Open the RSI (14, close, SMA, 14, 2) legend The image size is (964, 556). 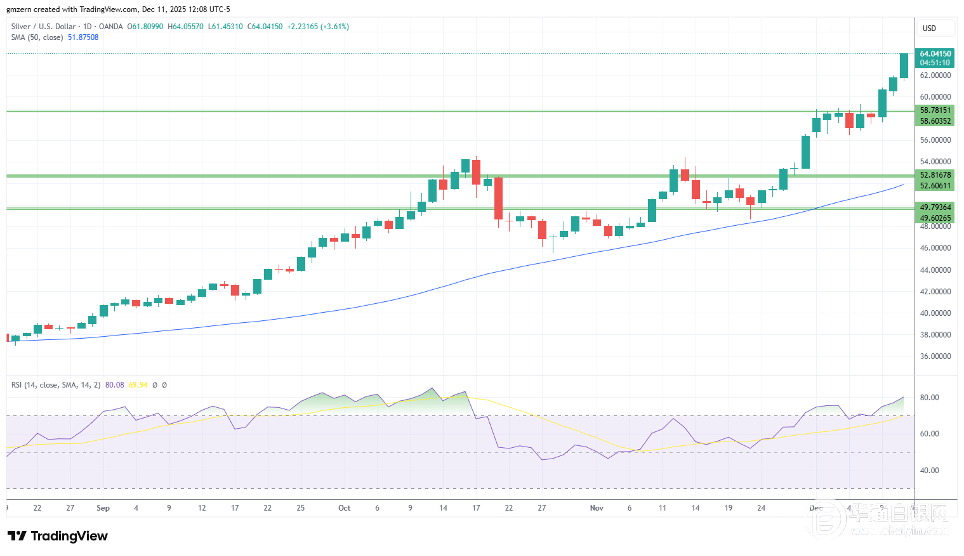[55, 384]
